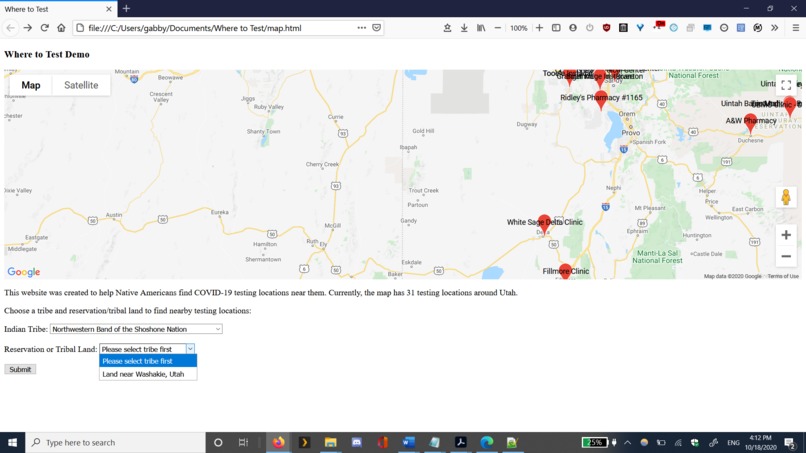This screenshot has width=806, height=453.
Task: Close the Where to Test tab
Action: point(108,9)
